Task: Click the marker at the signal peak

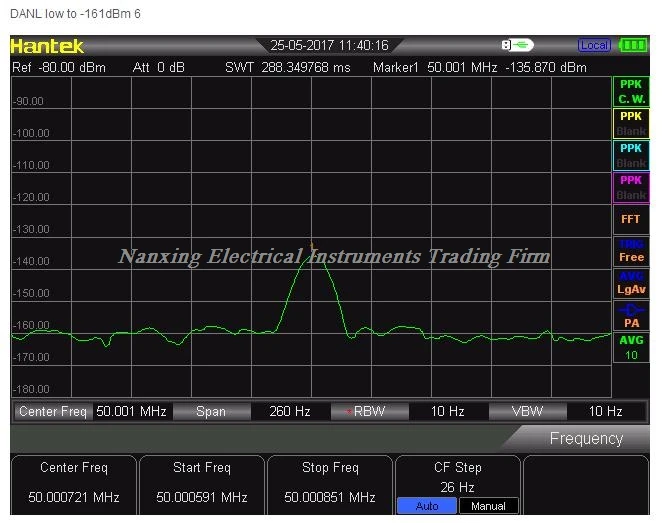Action: point(312,245)
